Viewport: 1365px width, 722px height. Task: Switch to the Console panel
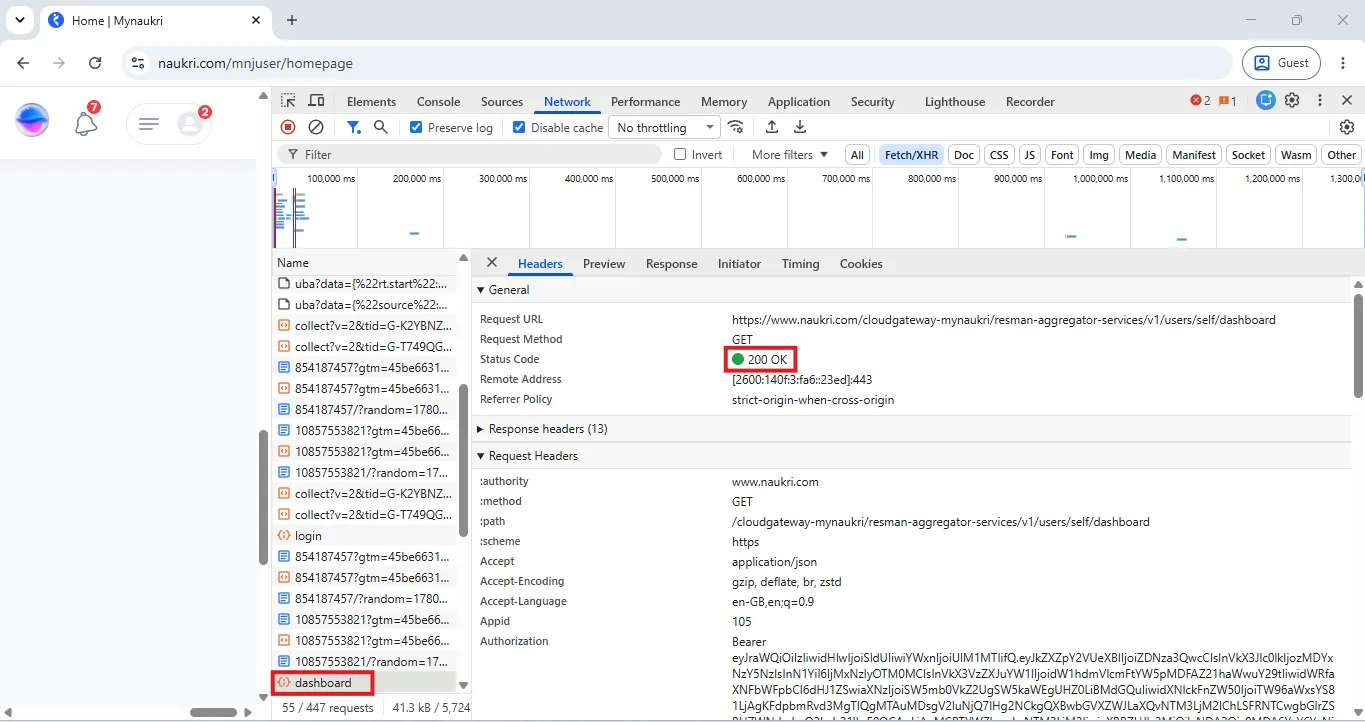pyautogui.click(x=438, y=101)
